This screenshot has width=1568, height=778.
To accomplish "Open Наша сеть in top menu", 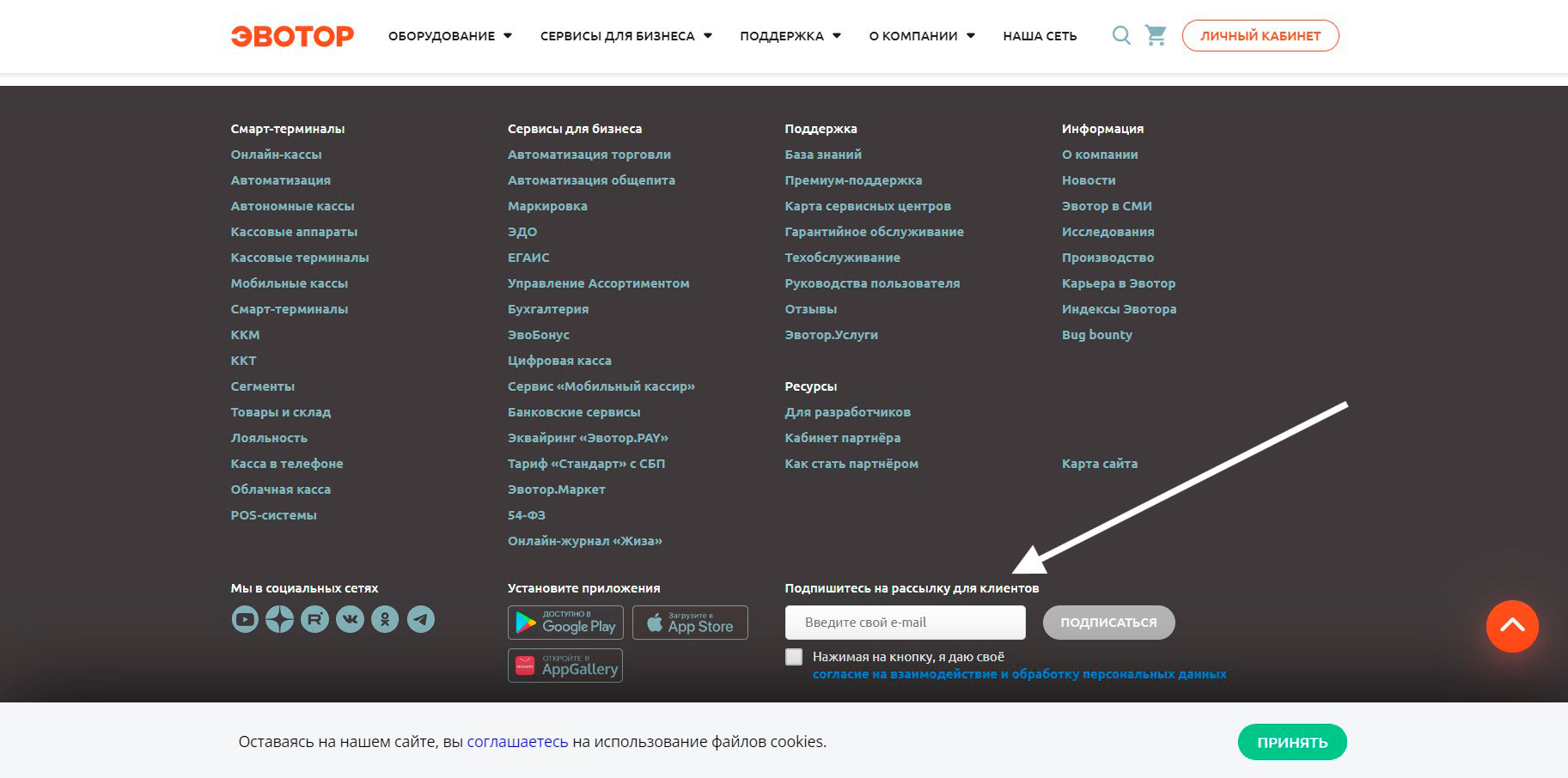I will [x=1040, y=36].
